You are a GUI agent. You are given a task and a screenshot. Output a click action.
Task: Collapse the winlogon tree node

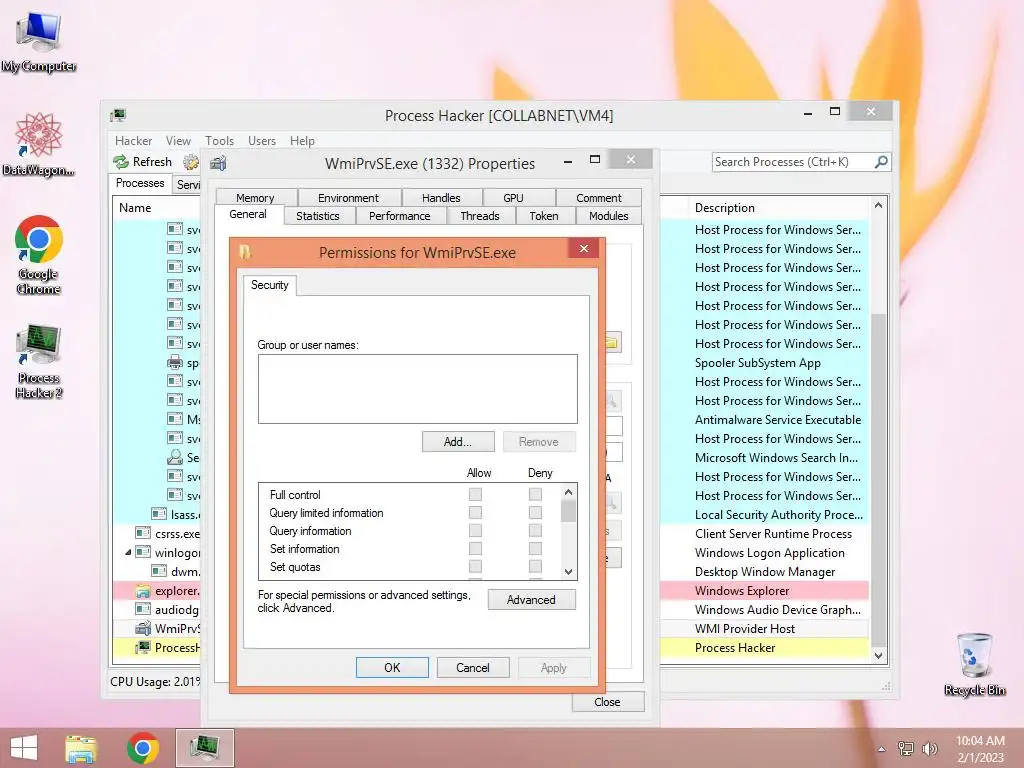(x=128, y=552)
